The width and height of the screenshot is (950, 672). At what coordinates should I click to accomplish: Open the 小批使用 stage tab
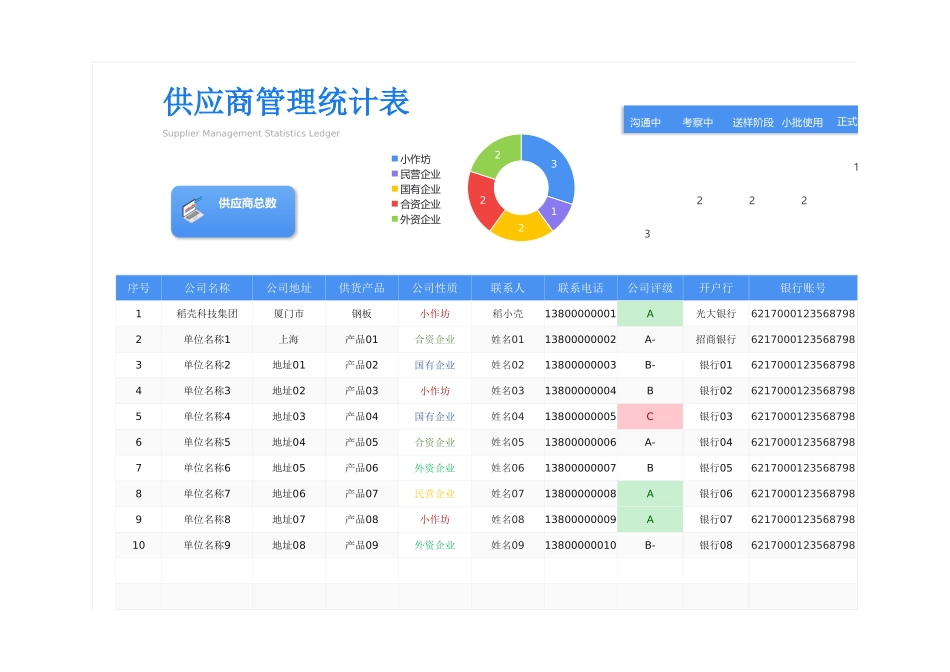[x=804, y=121]
